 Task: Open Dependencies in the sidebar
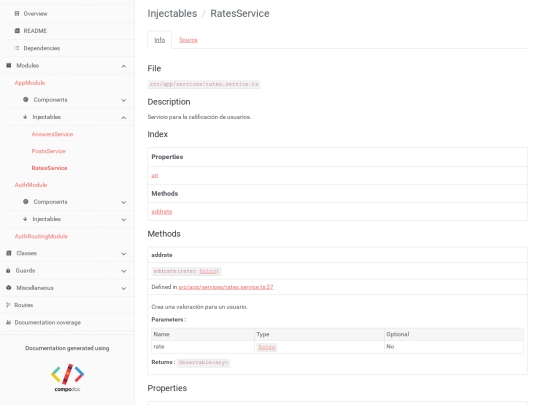[42, 48]
